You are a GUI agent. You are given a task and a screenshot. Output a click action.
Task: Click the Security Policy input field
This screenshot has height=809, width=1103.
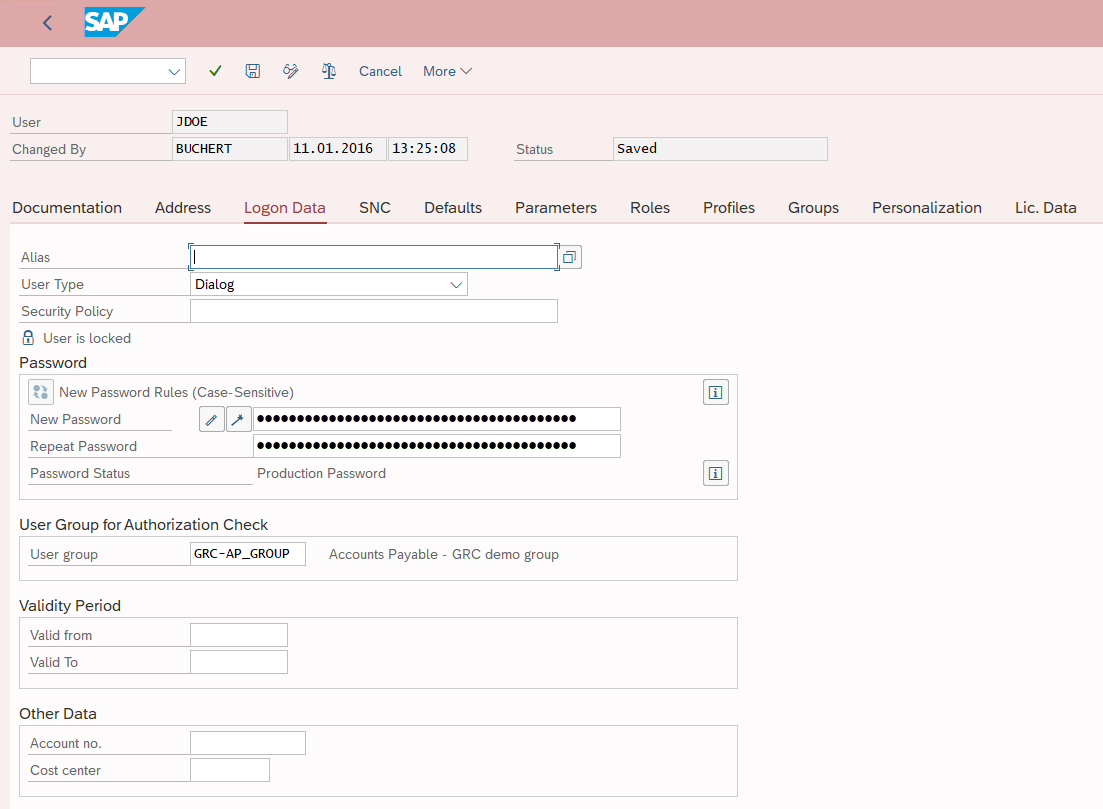point(374,311)
